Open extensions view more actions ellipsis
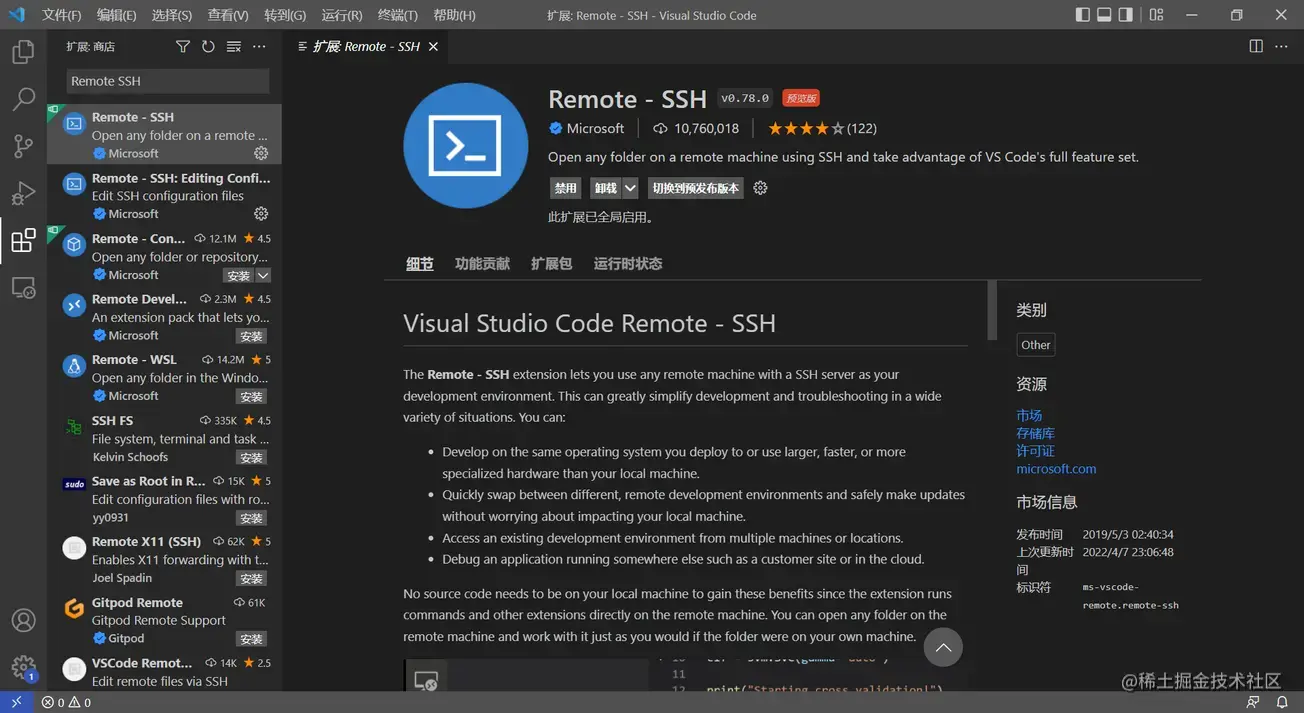This screenshot has width=1304, height=713. [x=259, y=47]
